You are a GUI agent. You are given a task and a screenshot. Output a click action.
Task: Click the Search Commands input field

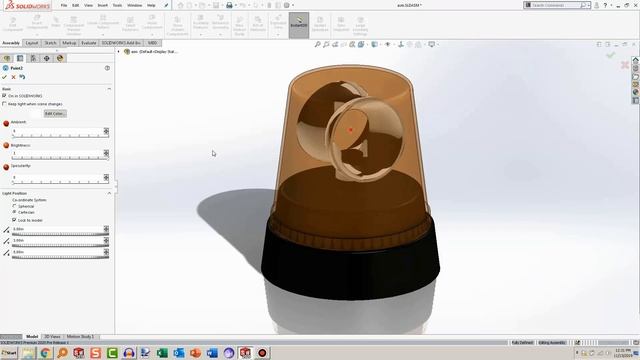coord(555,5)
